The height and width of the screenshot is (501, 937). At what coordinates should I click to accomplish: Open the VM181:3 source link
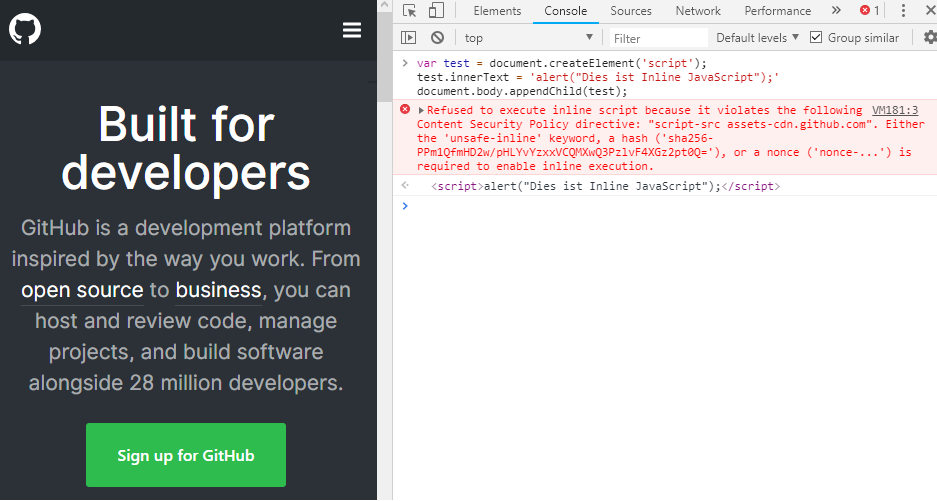[895, 110]
